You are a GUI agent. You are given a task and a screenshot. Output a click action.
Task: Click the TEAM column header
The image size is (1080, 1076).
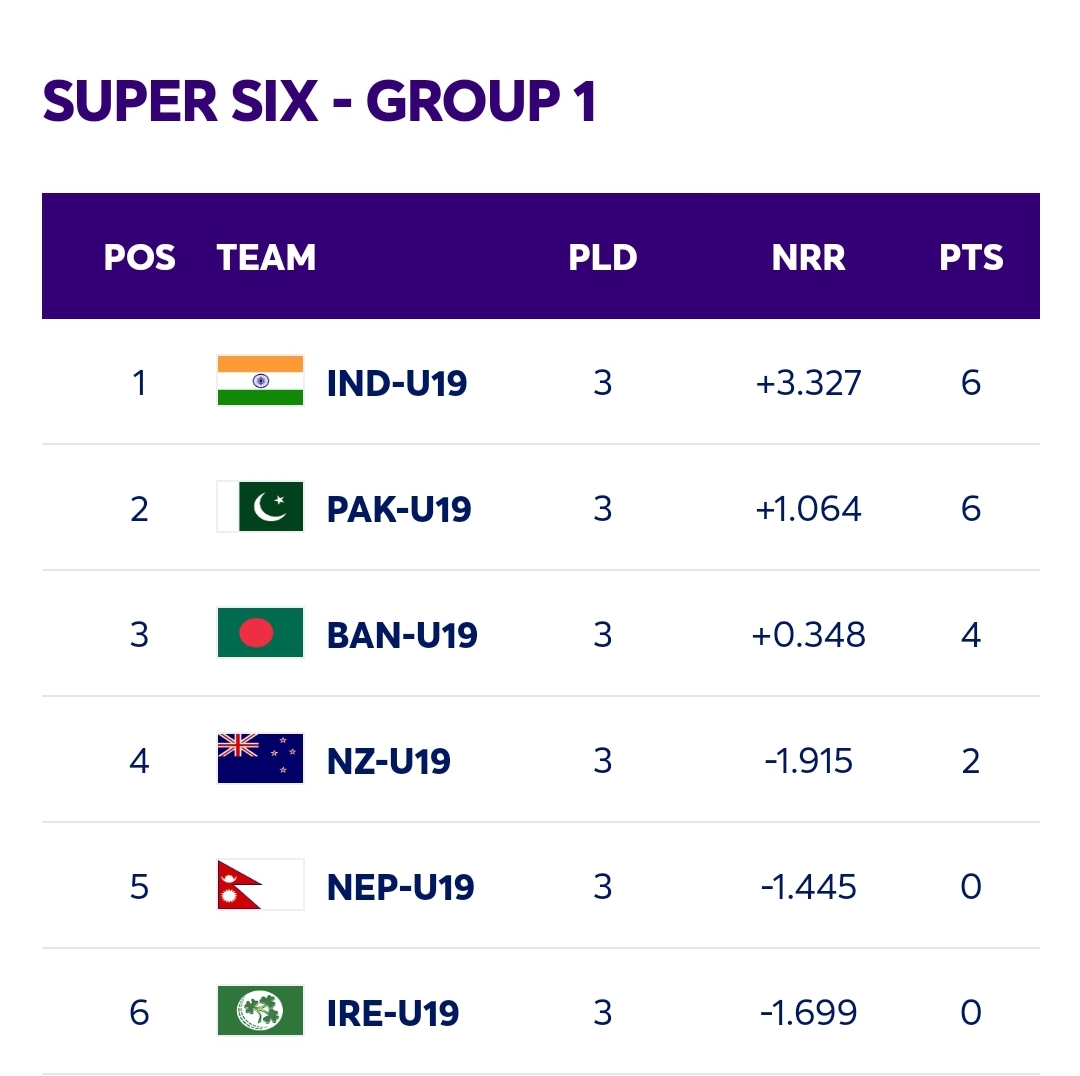tap(267, 258)
